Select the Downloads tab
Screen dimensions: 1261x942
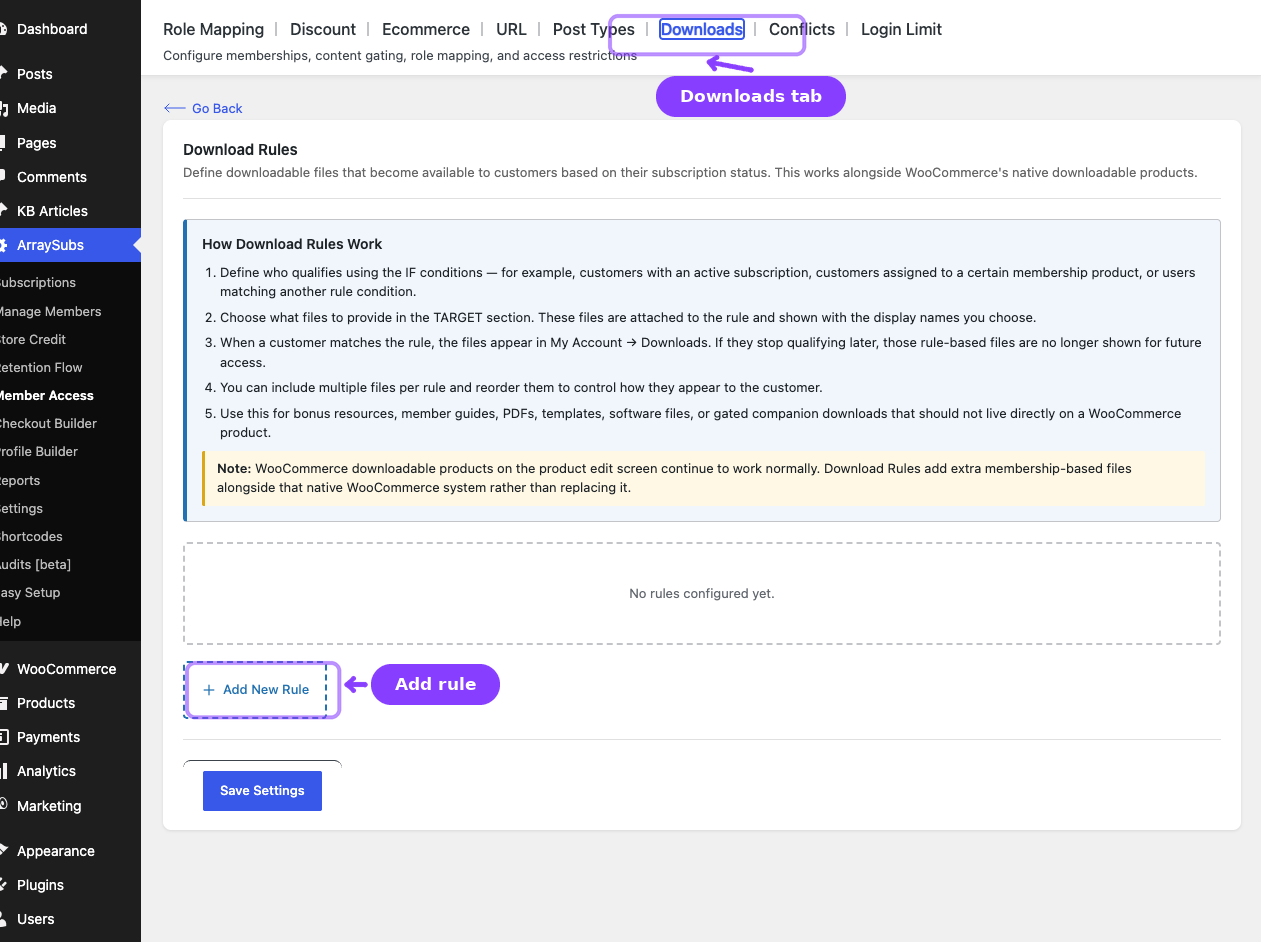[702, 29]
